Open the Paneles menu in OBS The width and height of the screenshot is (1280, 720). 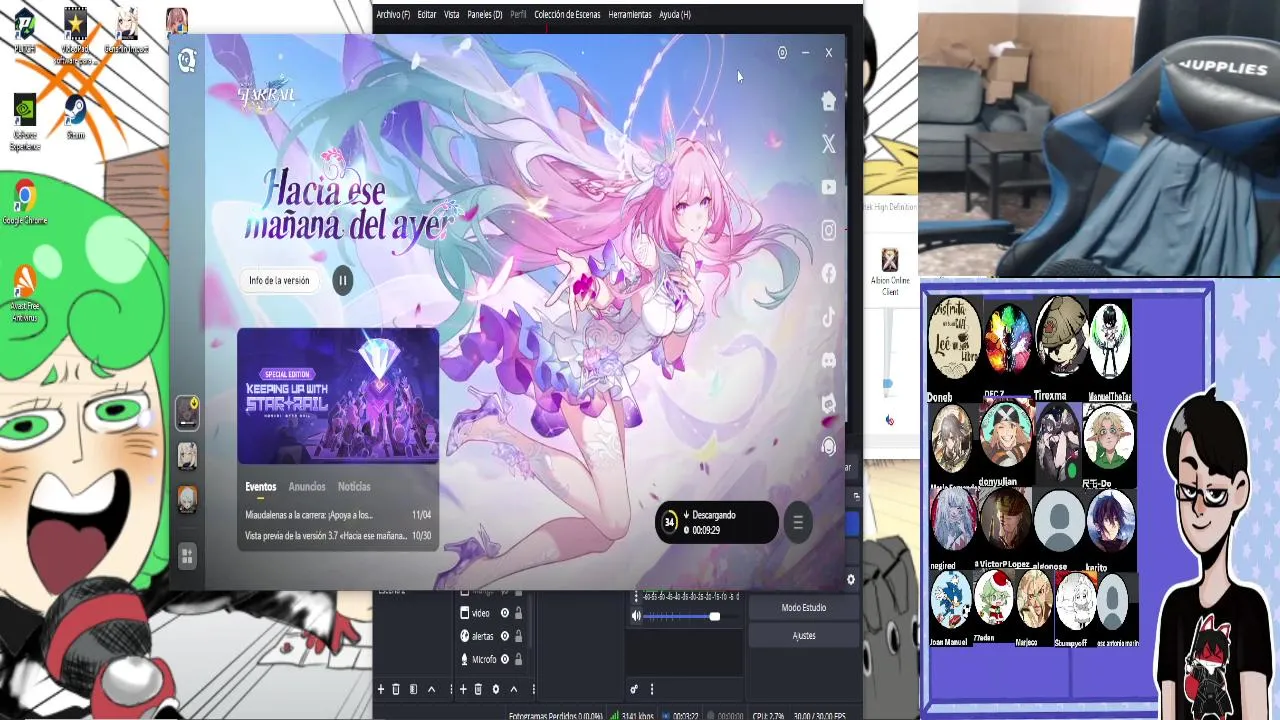click(x=485, y=15)
